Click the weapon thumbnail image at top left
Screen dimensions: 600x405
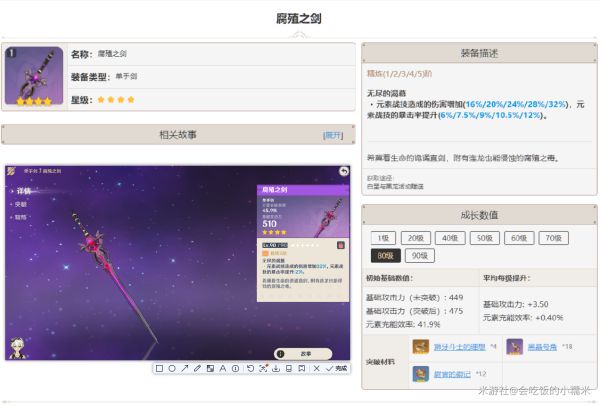coord(34,76)
